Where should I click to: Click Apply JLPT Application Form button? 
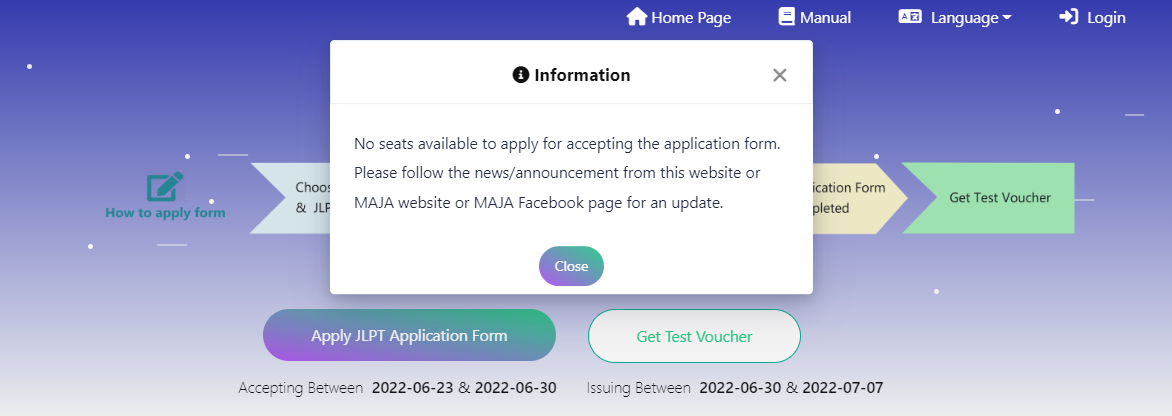[x=410, y=335]
